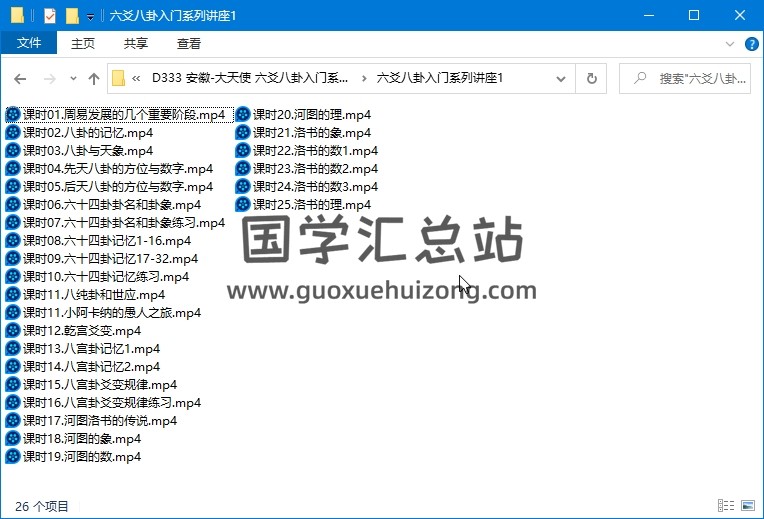
Task: Click the New folder quick access icon
Action: coord(72,16)
